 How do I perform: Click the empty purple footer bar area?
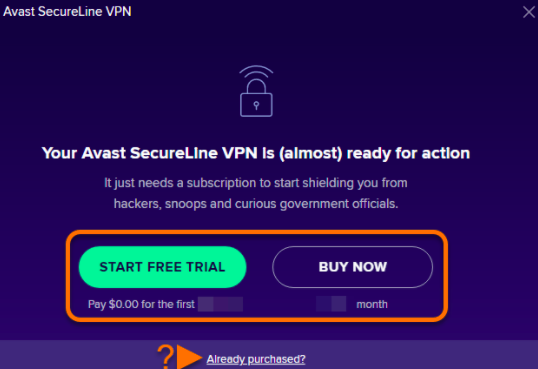point(422,355)
